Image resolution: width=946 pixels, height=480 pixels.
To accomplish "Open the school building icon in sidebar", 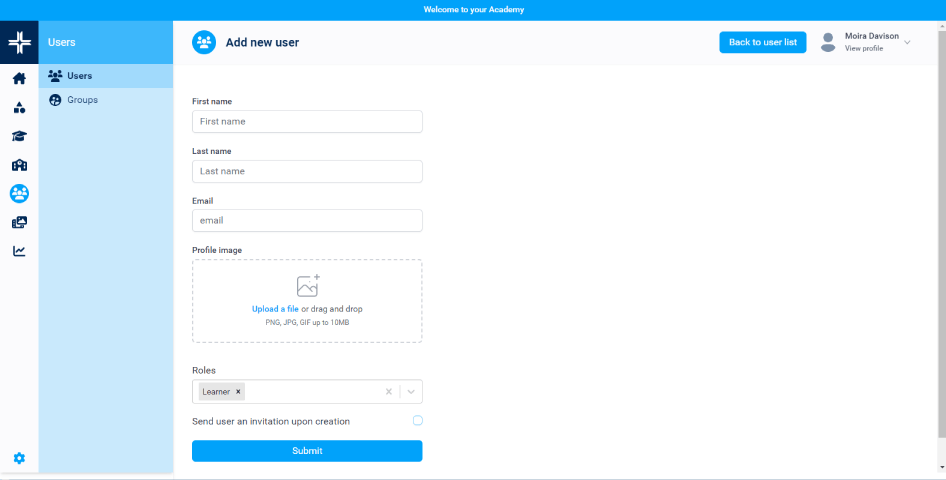I will [19, 165].
